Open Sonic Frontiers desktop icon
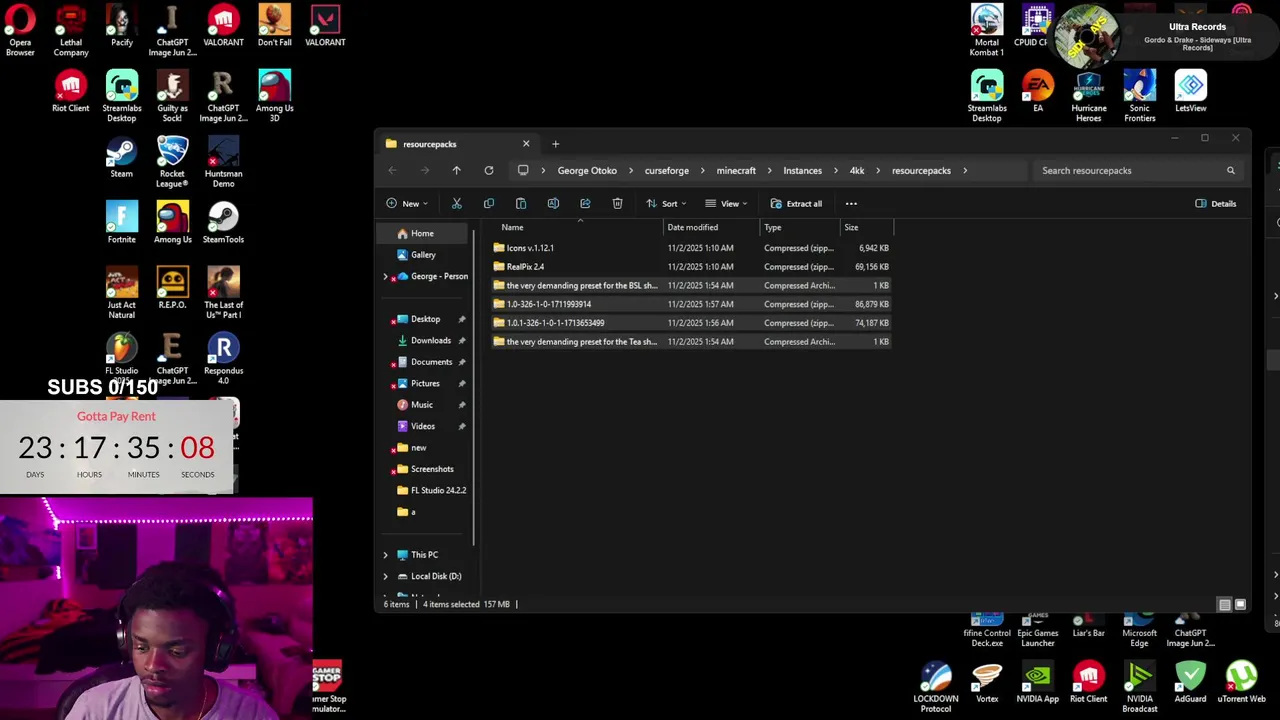The height and width of the screenshot is (720, 1280). [x=1139, y=97]
